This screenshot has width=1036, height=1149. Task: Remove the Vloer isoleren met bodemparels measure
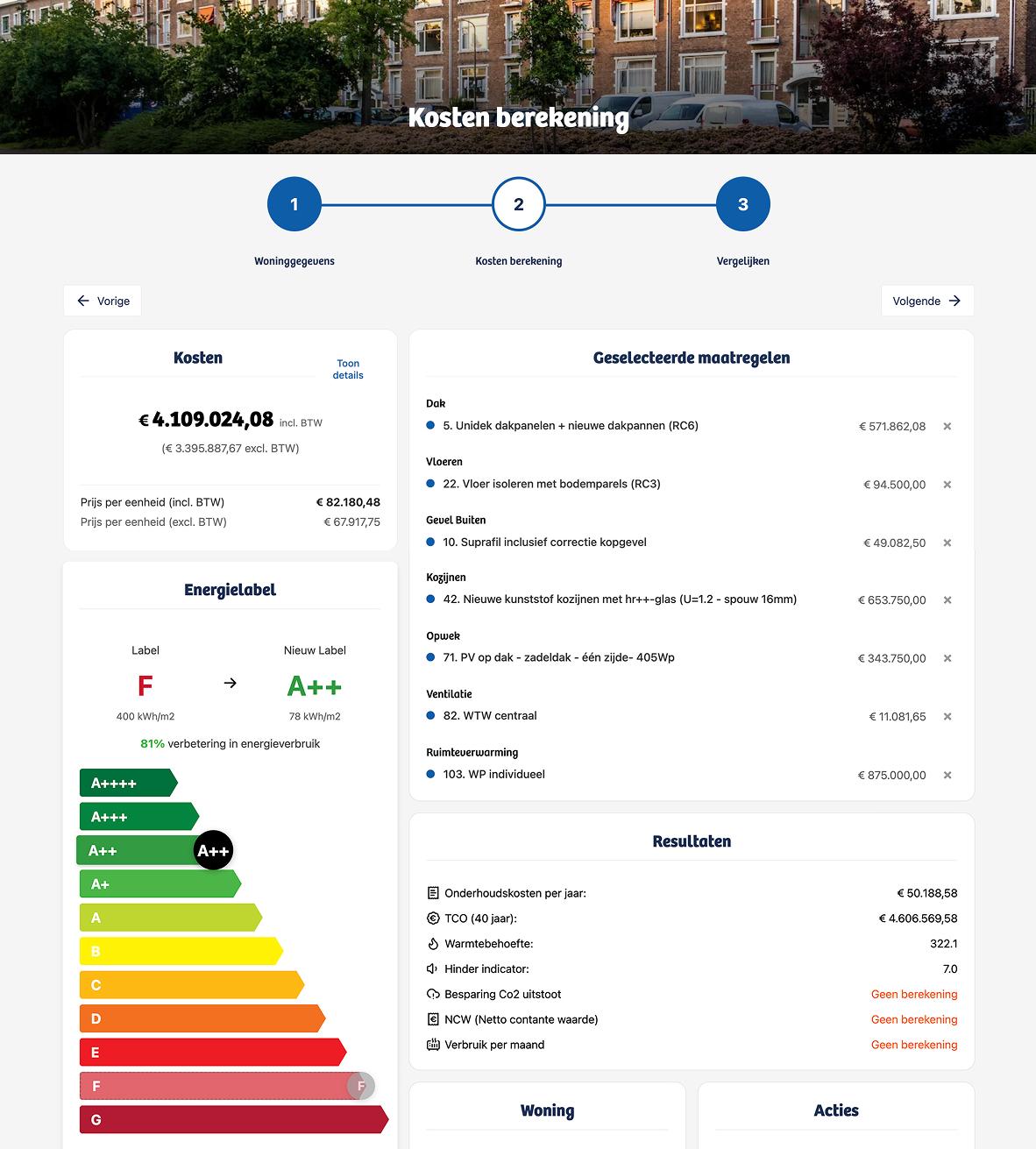point(947,484)
